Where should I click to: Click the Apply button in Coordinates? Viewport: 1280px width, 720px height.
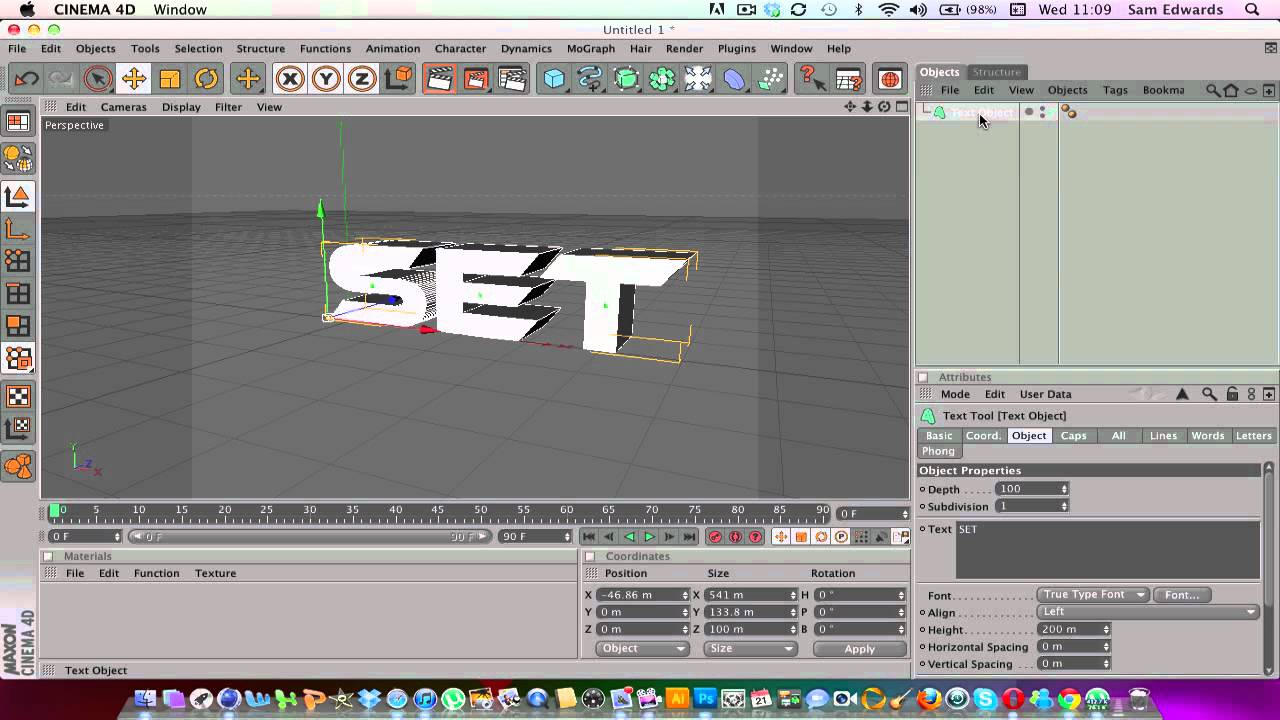859,648
